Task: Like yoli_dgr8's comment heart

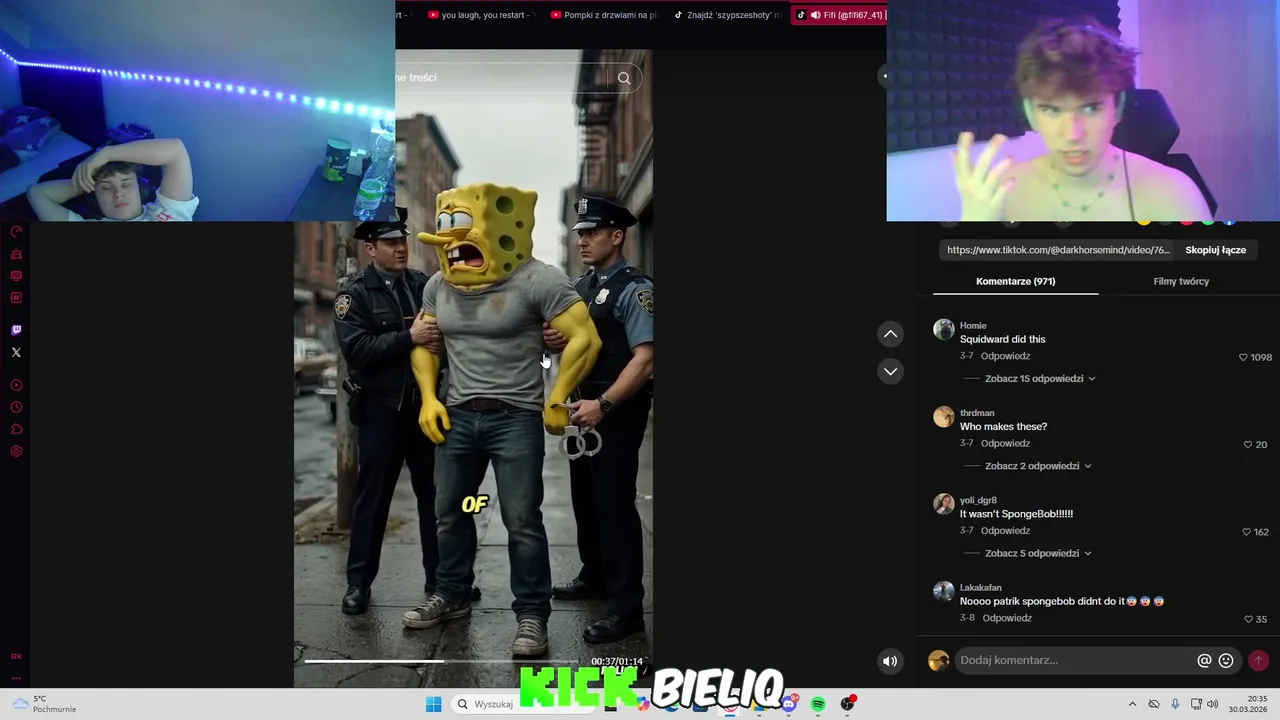Action: [1246, 532]
